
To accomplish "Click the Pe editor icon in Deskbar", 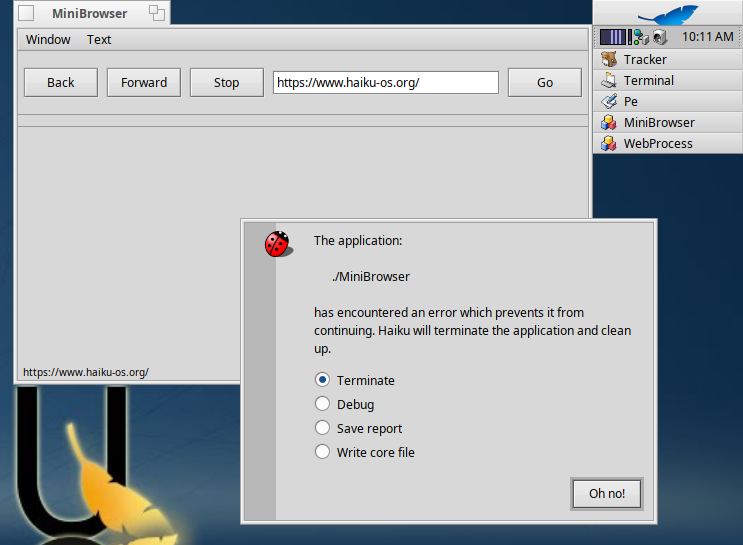I will (609, 101).
